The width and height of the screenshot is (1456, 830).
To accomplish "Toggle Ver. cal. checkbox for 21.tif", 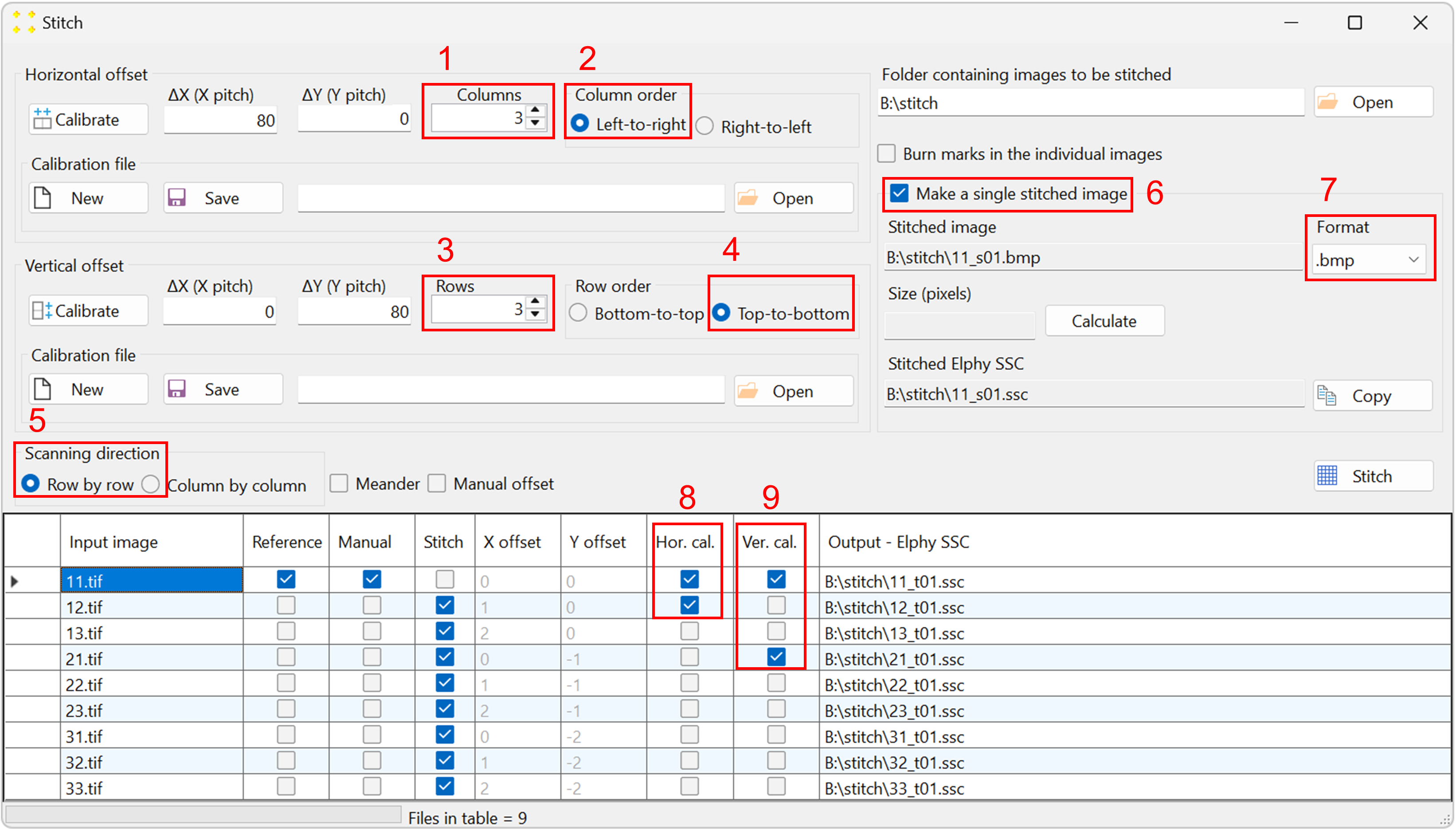I will pyautogui.click(x=776, y=657).
